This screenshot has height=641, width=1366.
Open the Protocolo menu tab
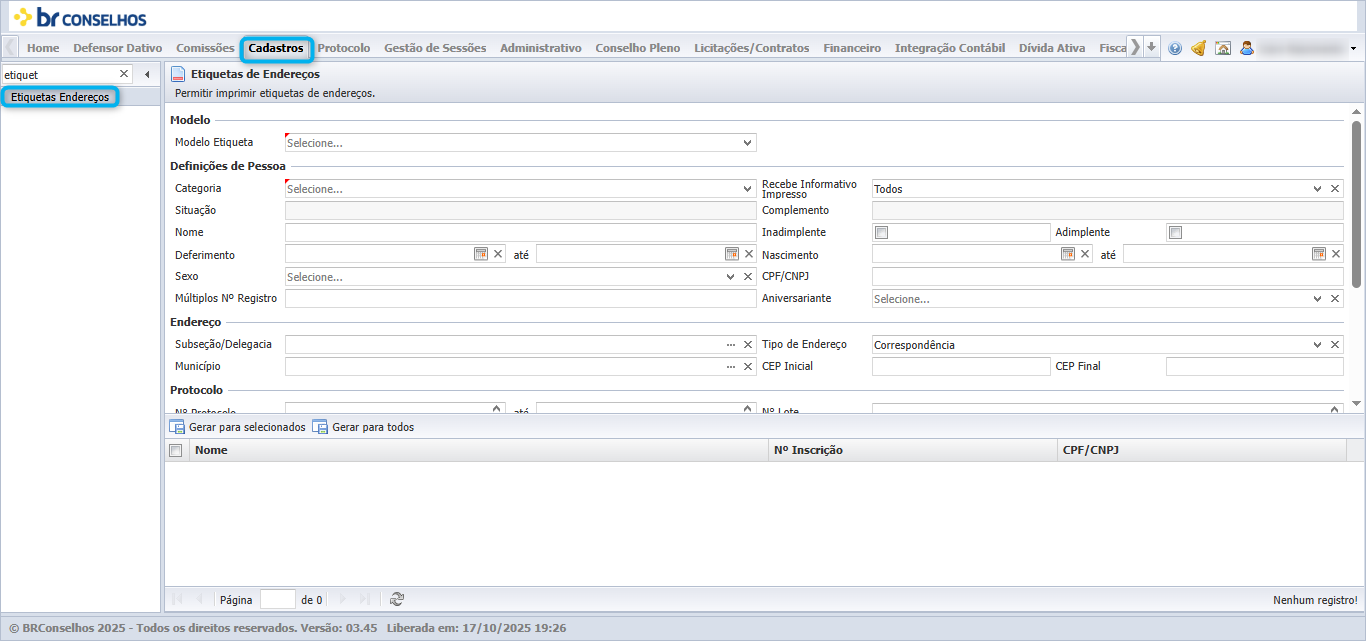click(344, 48)
